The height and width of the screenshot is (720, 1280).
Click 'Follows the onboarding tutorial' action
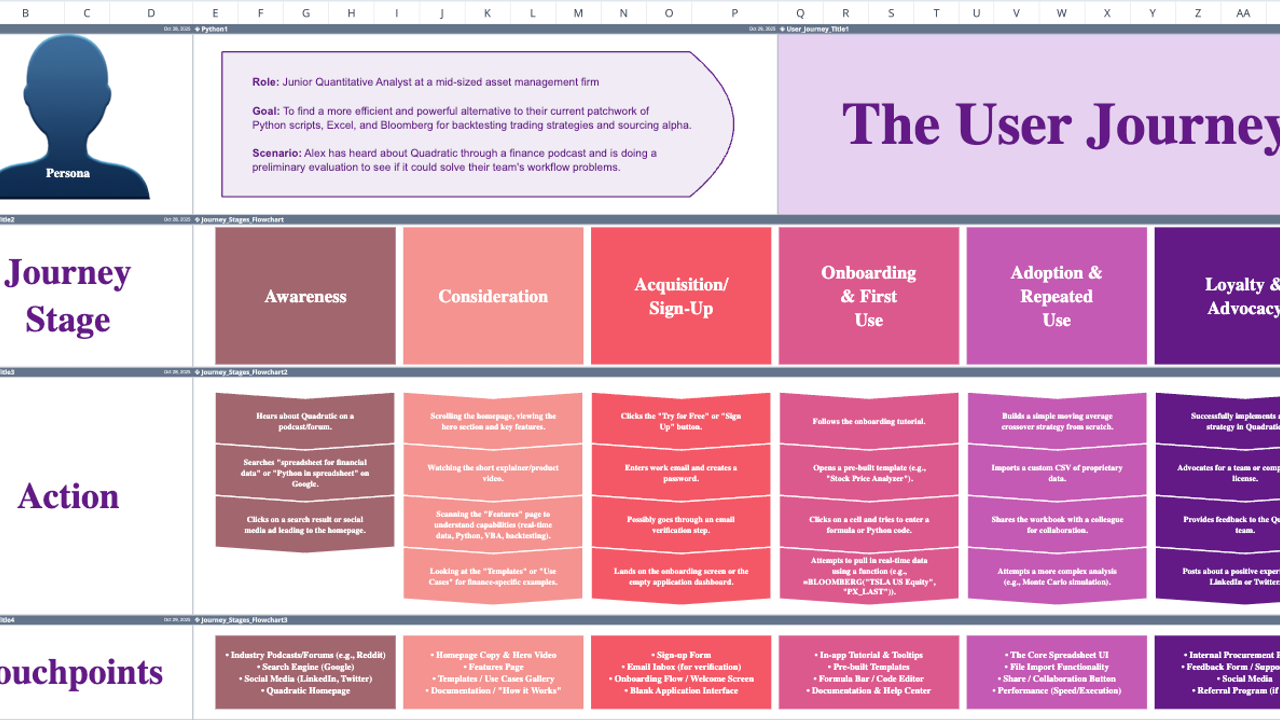[869, 421]
